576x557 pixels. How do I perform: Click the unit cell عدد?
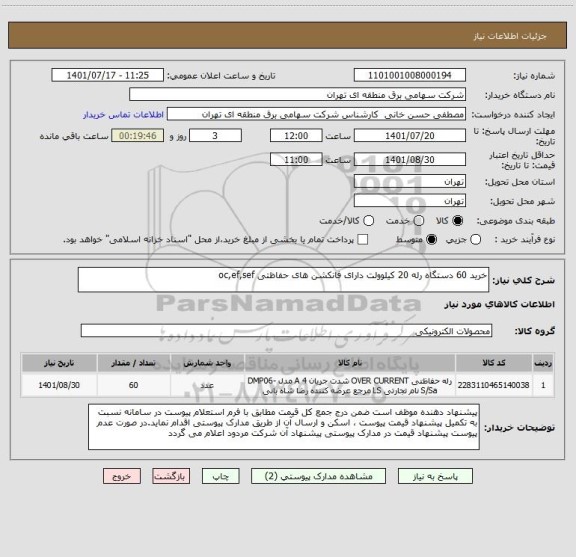[207, 385]
